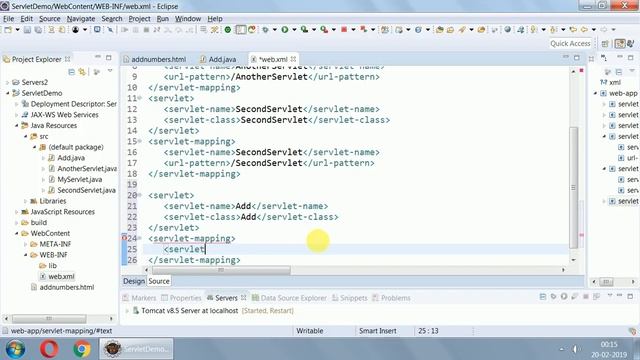The height and width of the screenshot is (360, 640).
Task: Open the New wizard dropdown arrow
Action: tap(17, 29)
